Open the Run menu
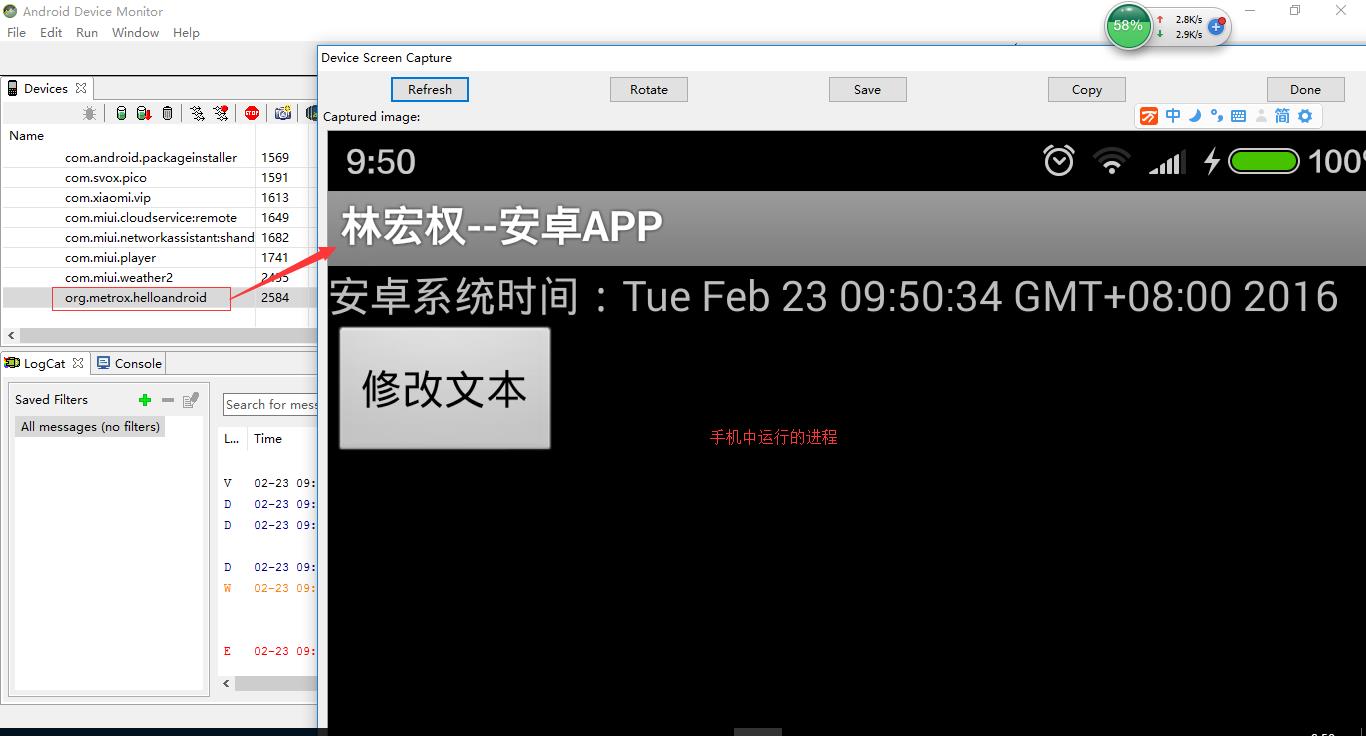This screenshot has width=1366, height=736. 87,32
